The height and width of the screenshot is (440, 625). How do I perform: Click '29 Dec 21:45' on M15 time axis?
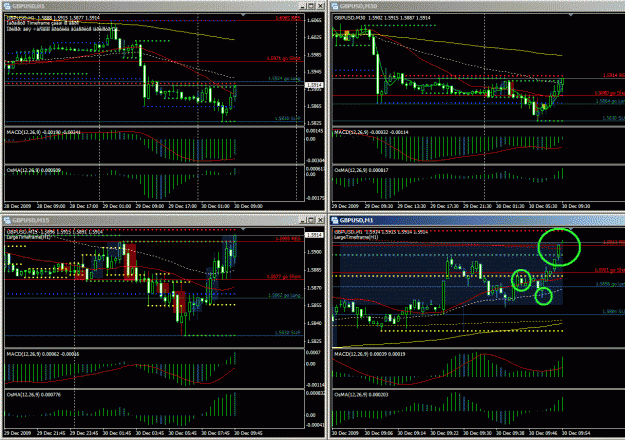pos(51,433)
